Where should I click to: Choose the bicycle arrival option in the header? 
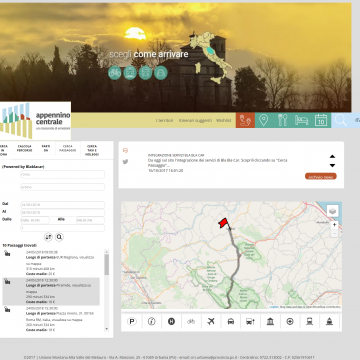(115, 73)
